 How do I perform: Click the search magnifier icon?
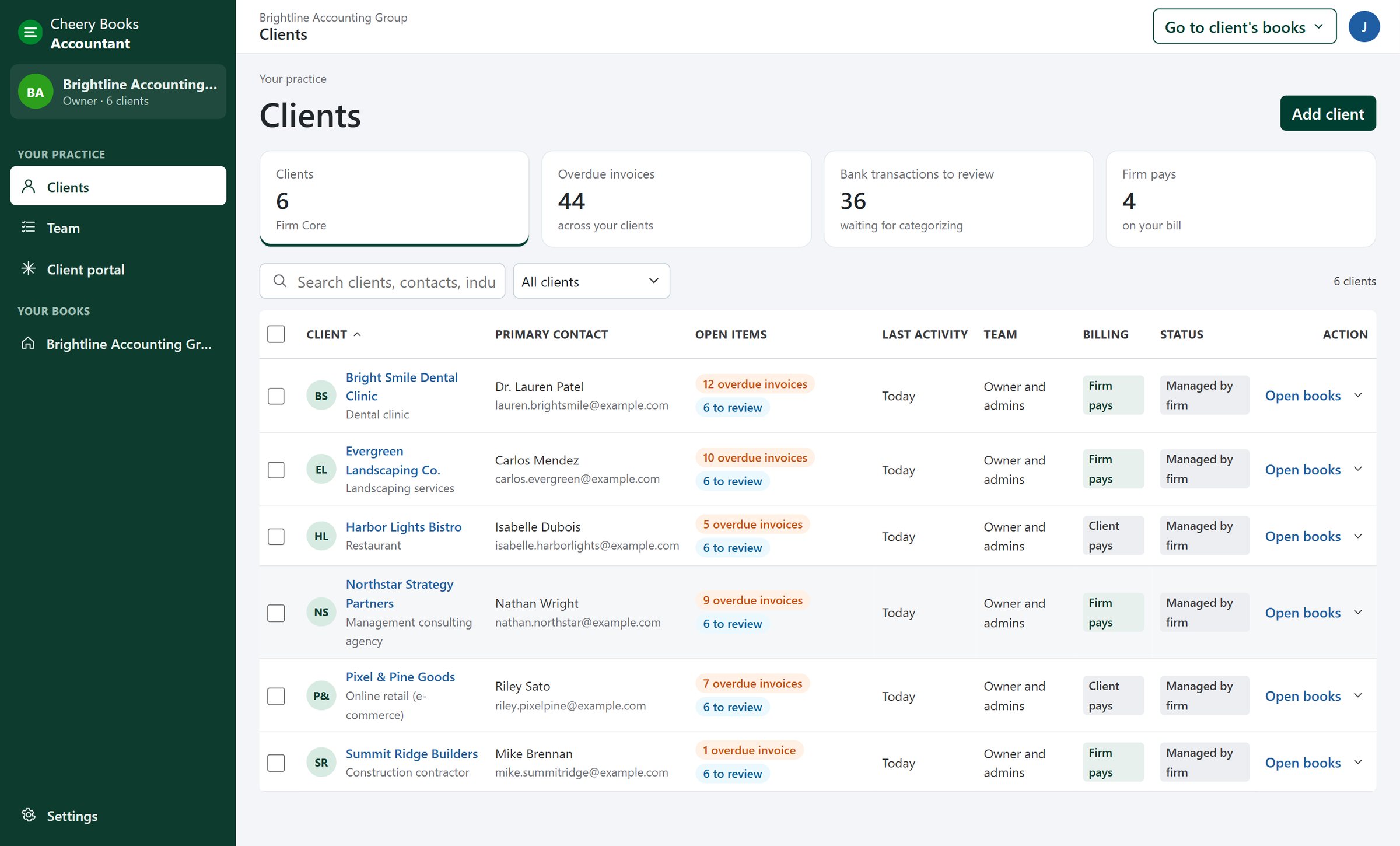coord(280,281)
